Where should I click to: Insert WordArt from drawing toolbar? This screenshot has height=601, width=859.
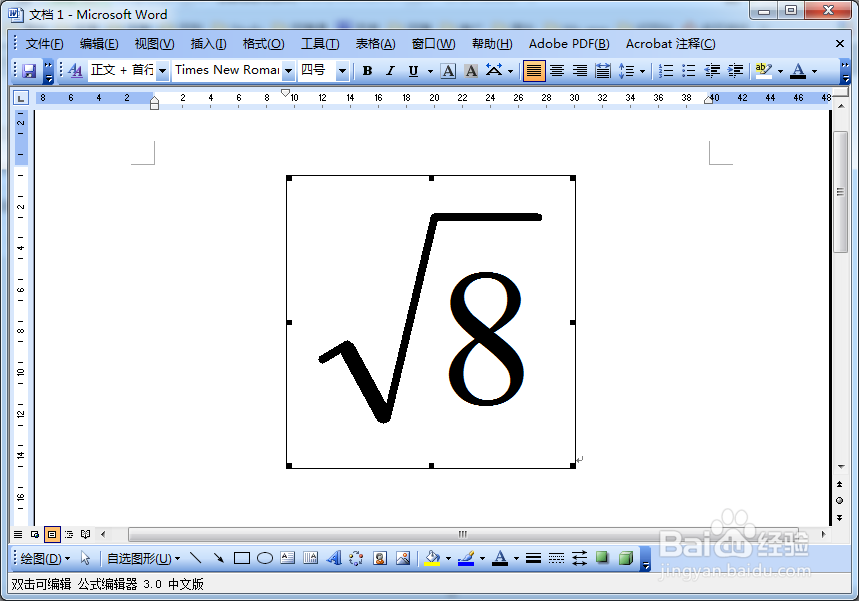click(334, 558)
